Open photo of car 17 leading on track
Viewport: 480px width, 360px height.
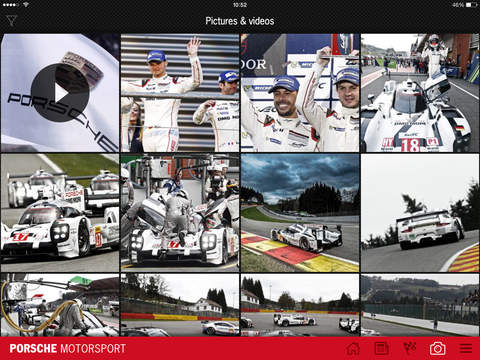60,213
